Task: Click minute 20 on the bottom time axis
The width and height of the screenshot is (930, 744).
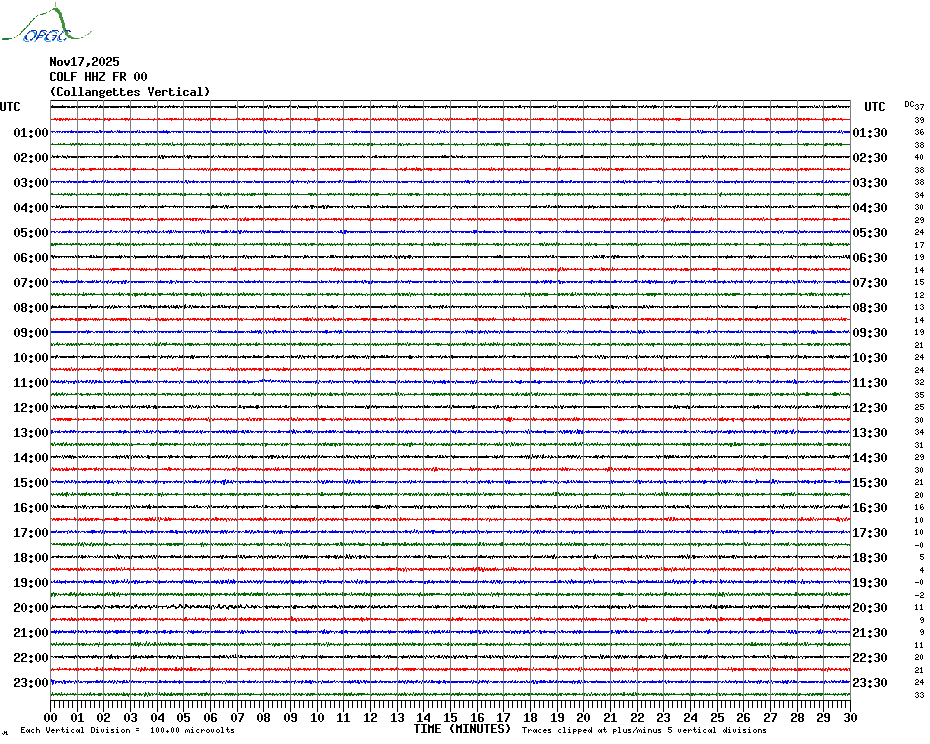Action: pos(584,717)
